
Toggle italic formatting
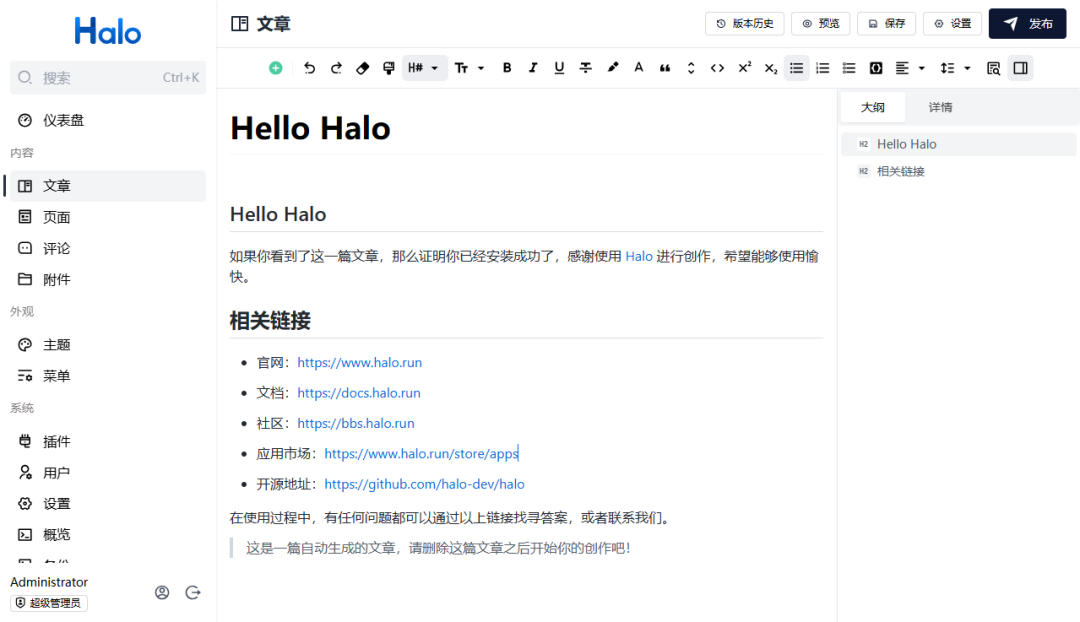pyautogui.click(x=533, y=68)
